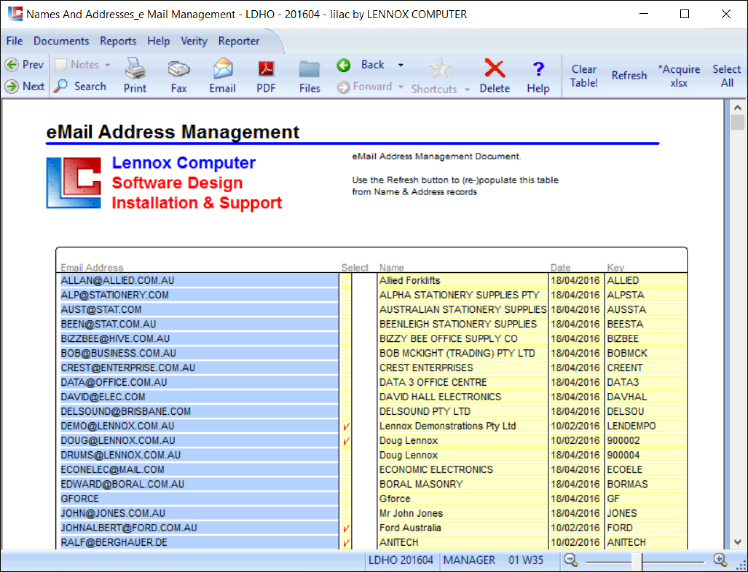Toggle Select checkbox for RALF@BERGHAUER.DE
The image size is (748, 572).
346,542
